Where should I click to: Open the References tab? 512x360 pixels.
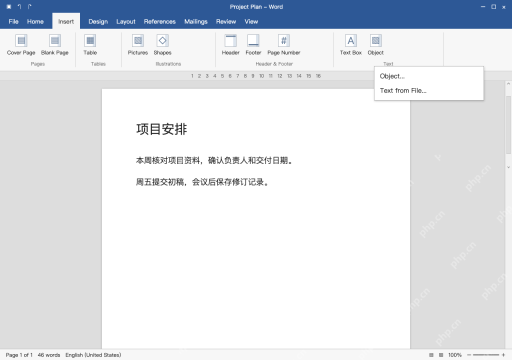160,22
